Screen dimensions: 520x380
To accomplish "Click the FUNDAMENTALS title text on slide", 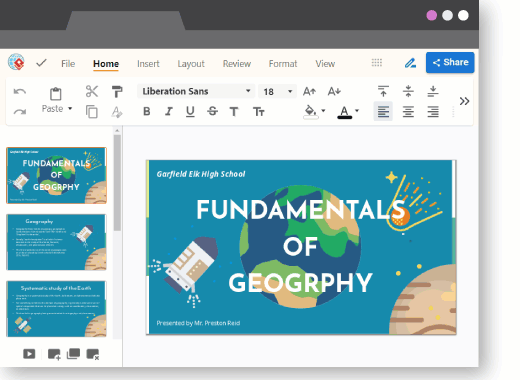I will [x=301, y=210].
